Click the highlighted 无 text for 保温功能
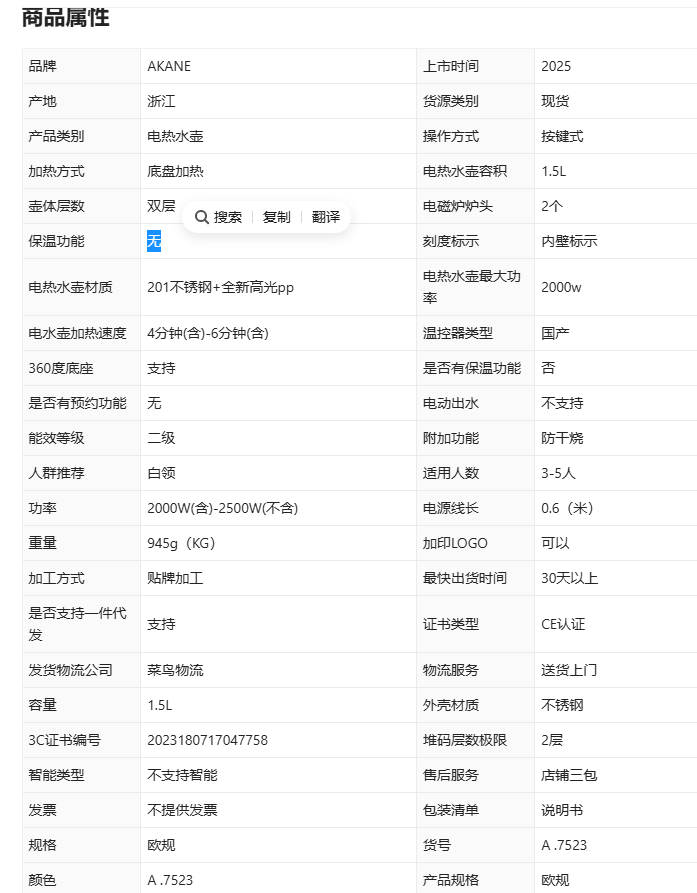Screen dimensions: 697x893 coord(154,241)
